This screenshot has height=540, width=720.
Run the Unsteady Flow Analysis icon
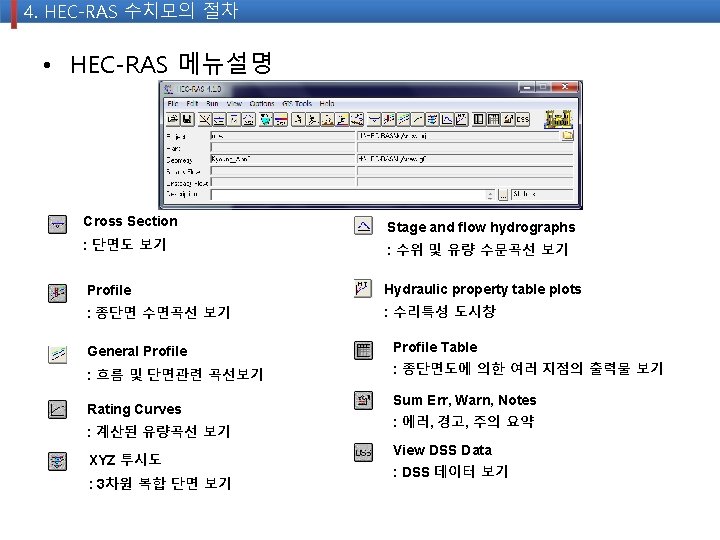pos(313,120)
